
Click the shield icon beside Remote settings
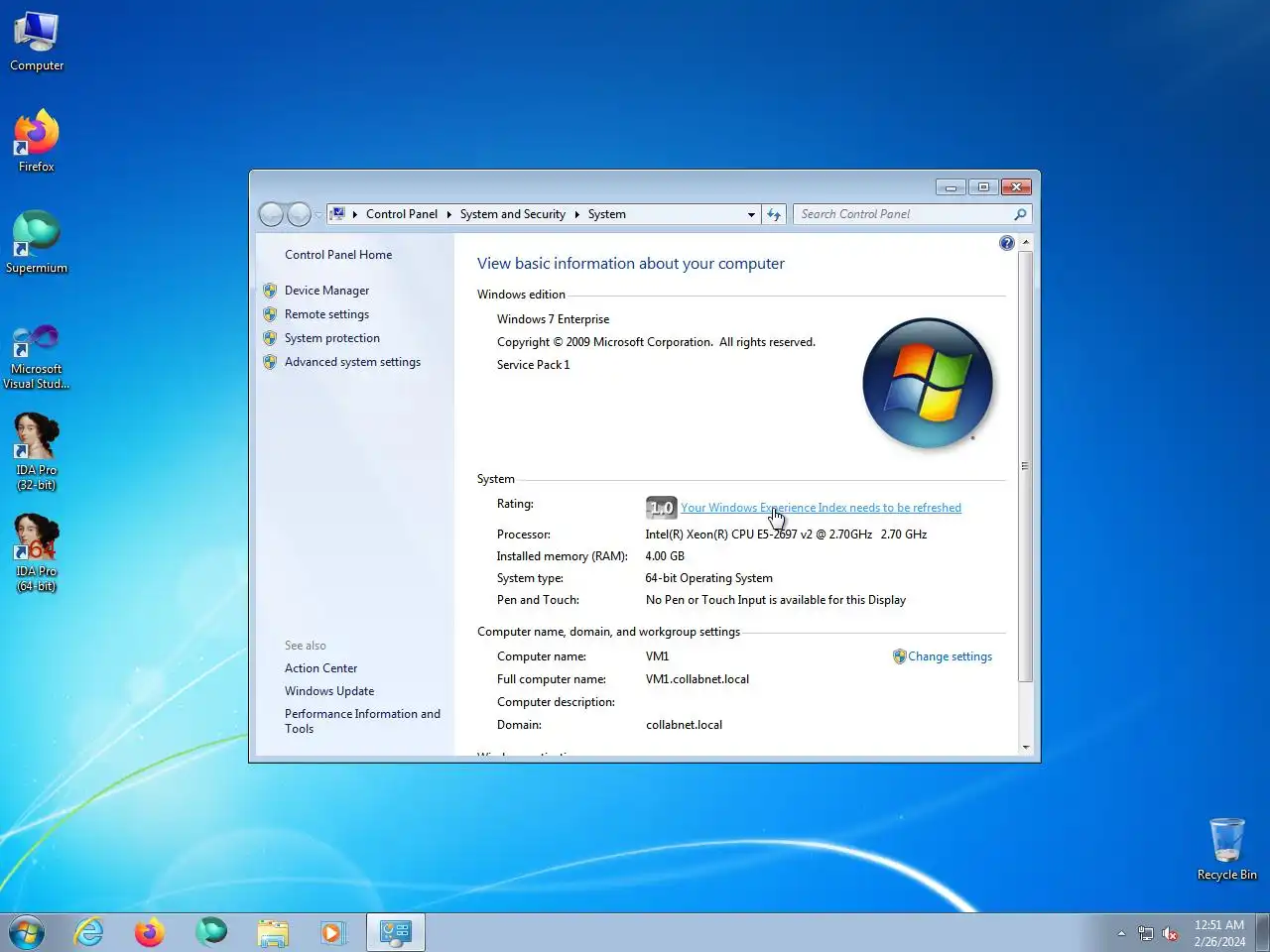coord(270,314)
